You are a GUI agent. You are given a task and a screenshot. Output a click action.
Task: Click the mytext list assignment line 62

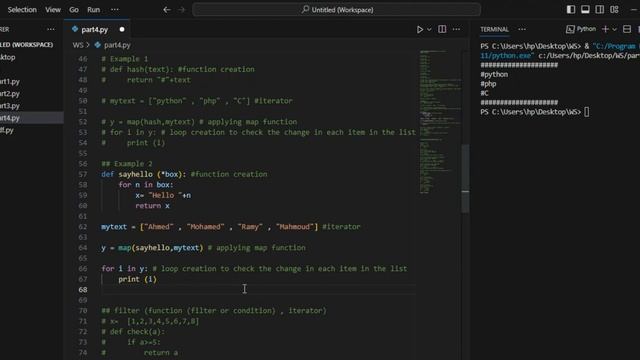[x=231, y=227]
